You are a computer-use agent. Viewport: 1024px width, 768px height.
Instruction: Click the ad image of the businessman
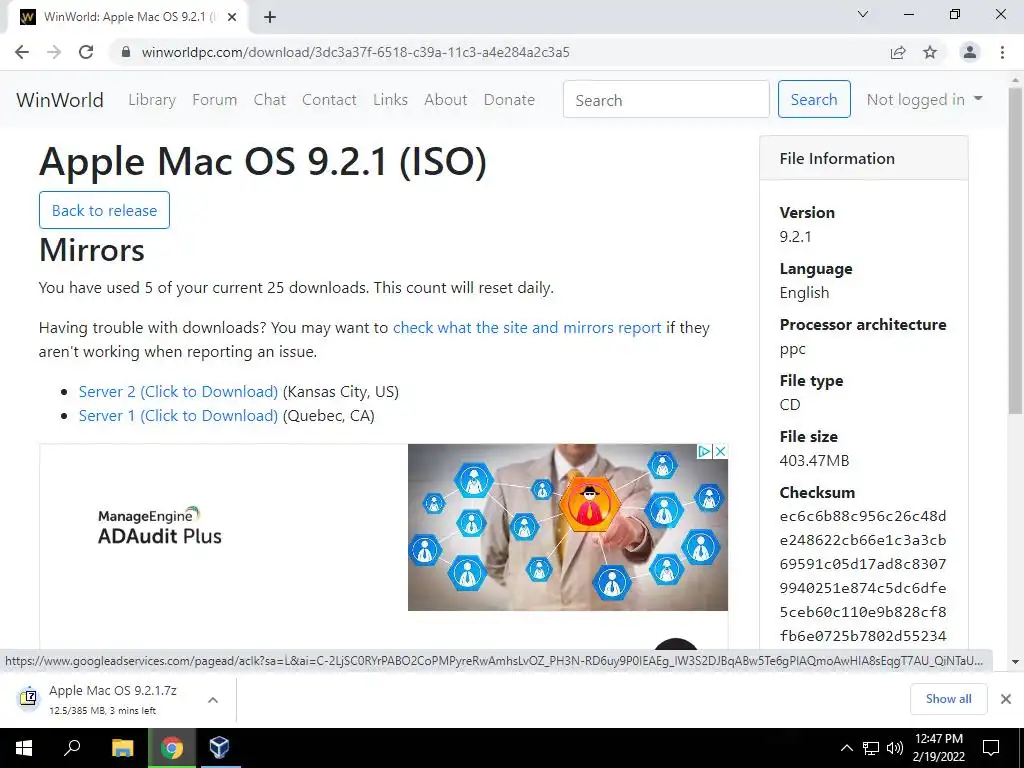point(568,528)
